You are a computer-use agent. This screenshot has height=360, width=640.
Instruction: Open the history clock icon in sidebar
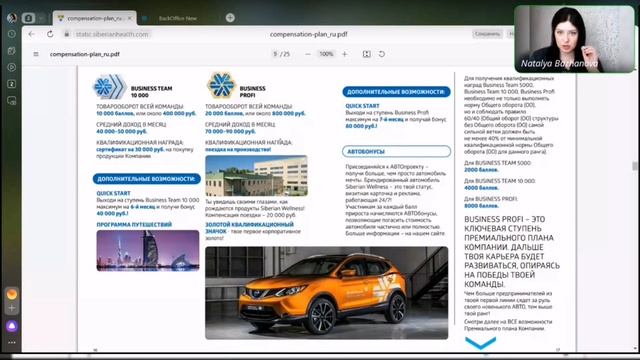12,34
